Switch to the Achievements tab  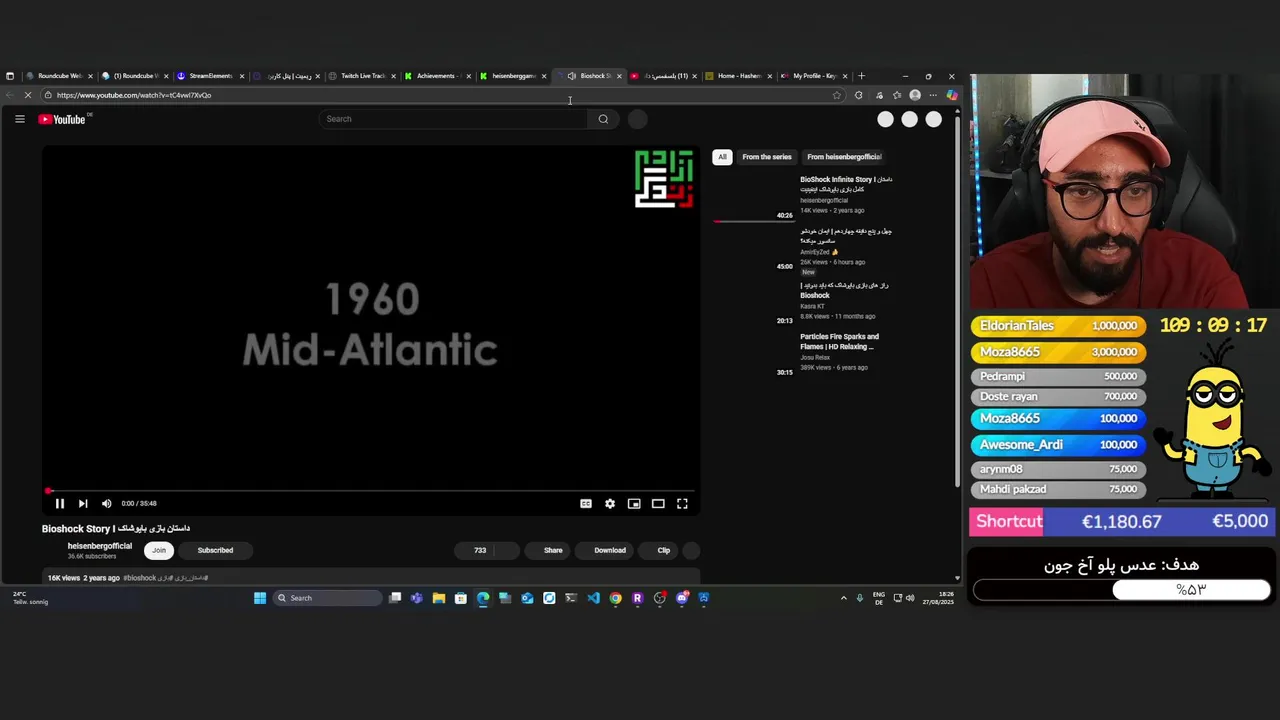click(x=436, y=76)
